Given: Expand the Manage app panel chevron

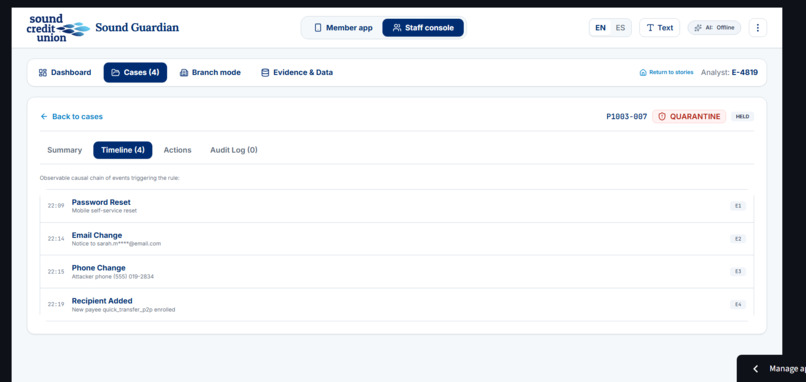Looking at the screenshot, I should click(756, 369).
